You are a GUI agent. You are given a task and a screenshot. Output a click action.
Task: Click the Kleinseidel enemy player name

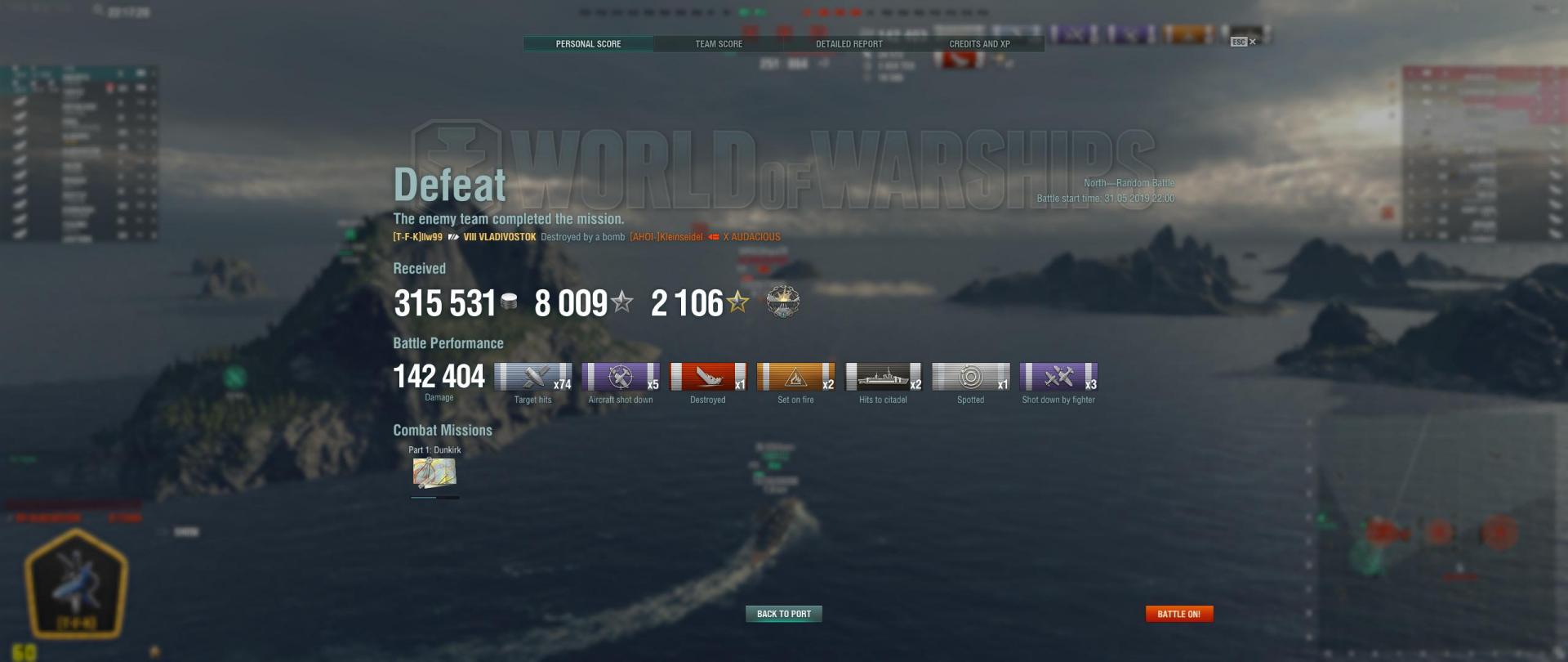click(666, 237)
